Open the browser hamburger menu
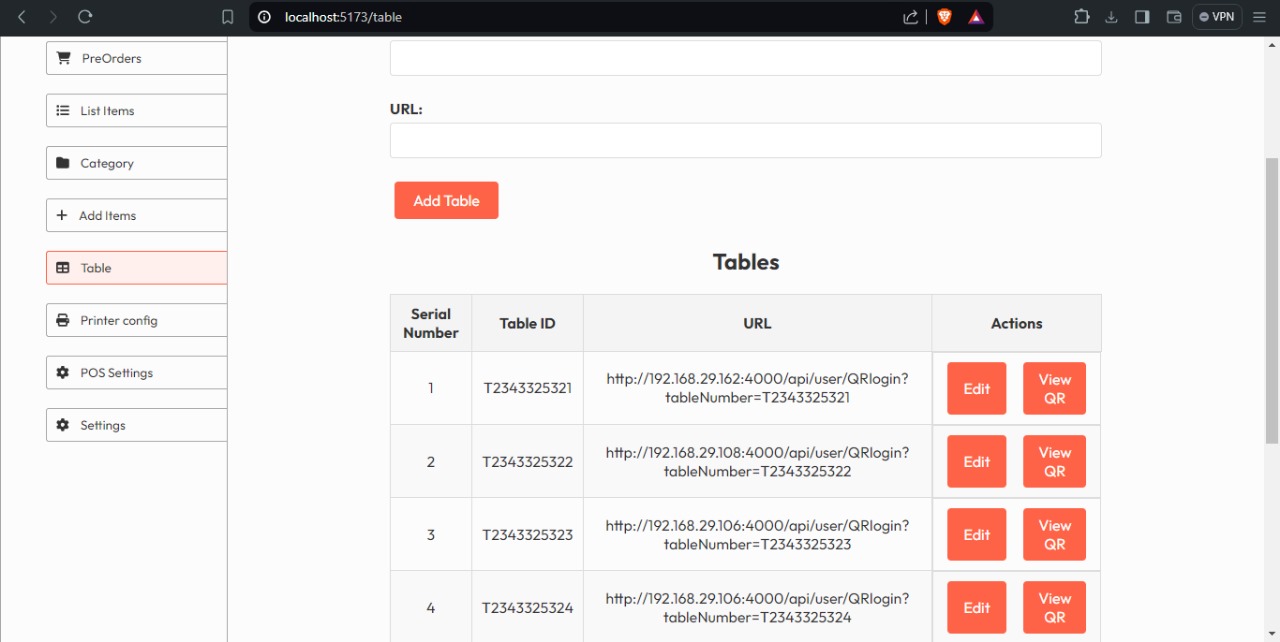The width and height of the screenshot is (1280, 642). [1260, 17]
